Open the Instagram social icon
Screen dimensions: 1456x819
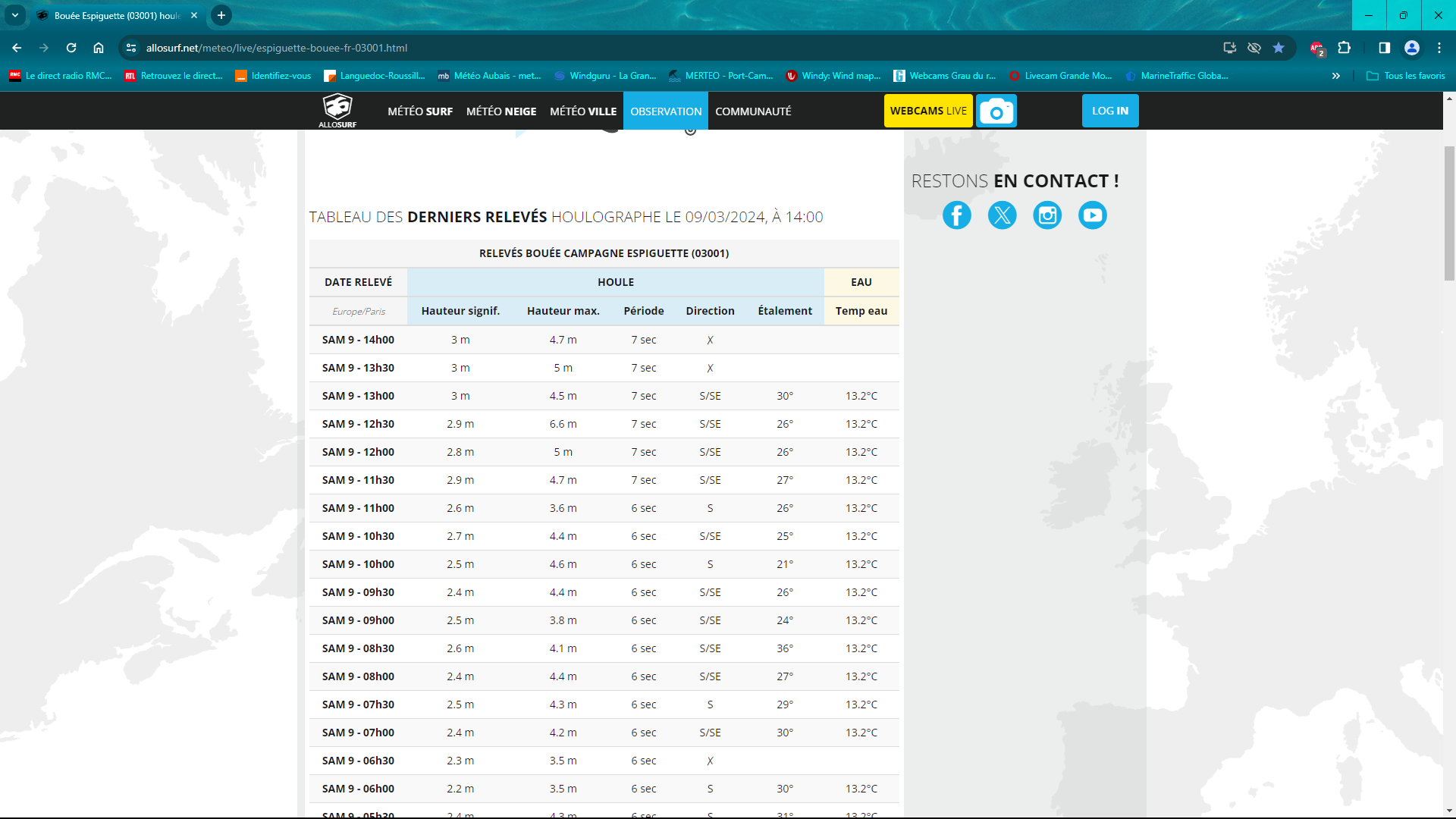[1047, 215]
